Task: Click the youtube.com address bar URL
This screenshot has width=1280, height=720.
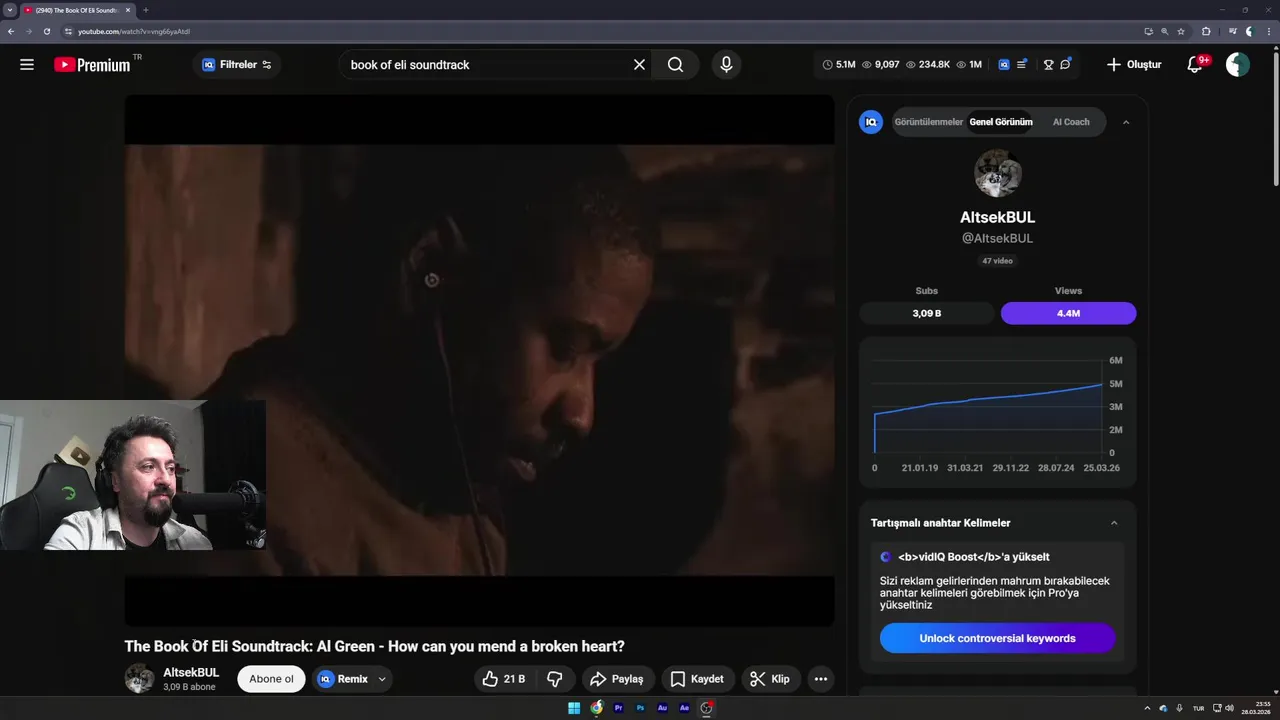Action: [134, 31]
